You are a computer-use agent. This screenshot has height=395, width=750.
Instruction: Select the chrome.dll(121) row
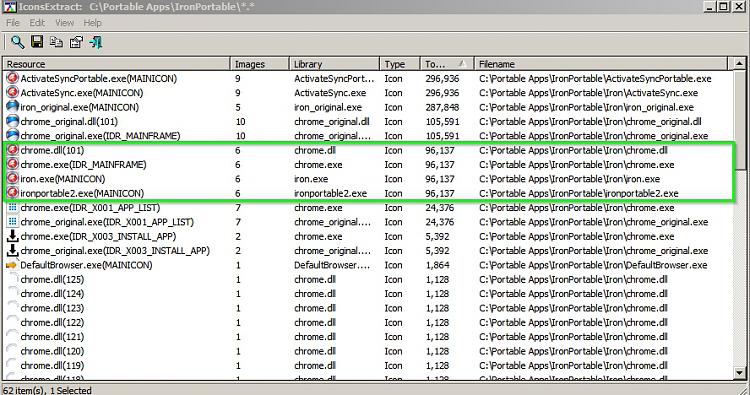[367, 337]
